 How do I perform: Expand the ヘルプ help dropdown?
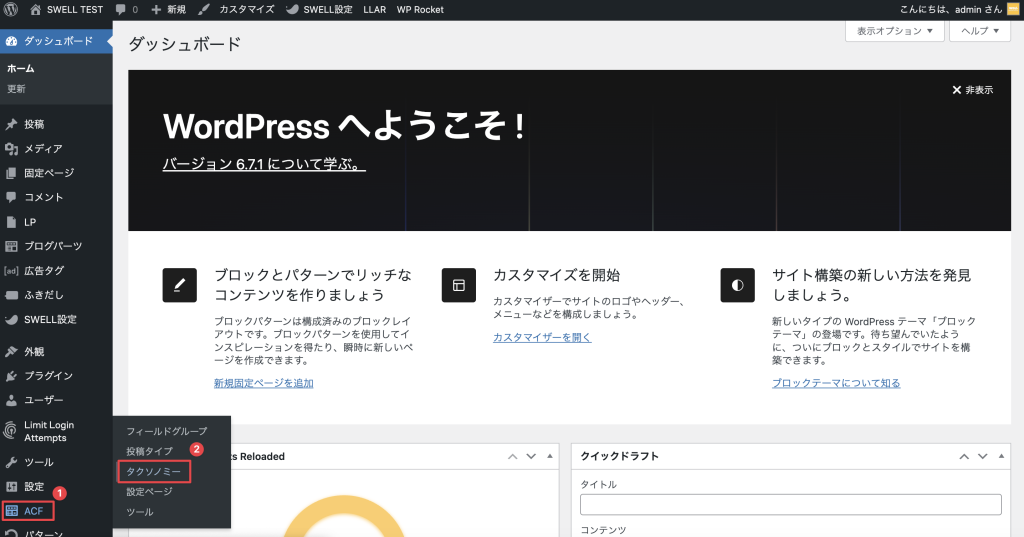tap(980, 31)
